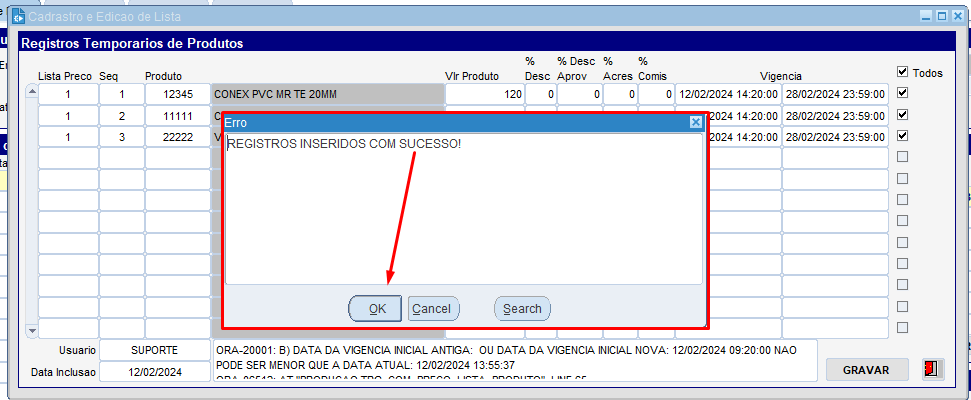Click end date 28/02/2024 23:59:00 in row seq 2
The height and width of the screenshot is (400, 971).
[x=835, y=116]
